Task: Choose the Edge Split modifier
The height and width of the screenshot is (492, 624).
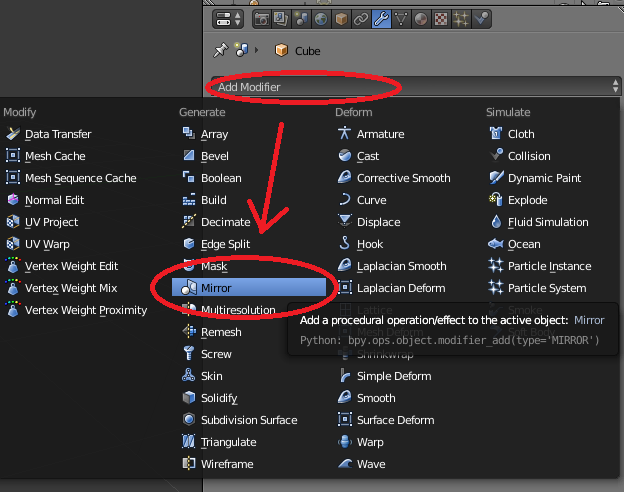Action: [x=216, y=244]
